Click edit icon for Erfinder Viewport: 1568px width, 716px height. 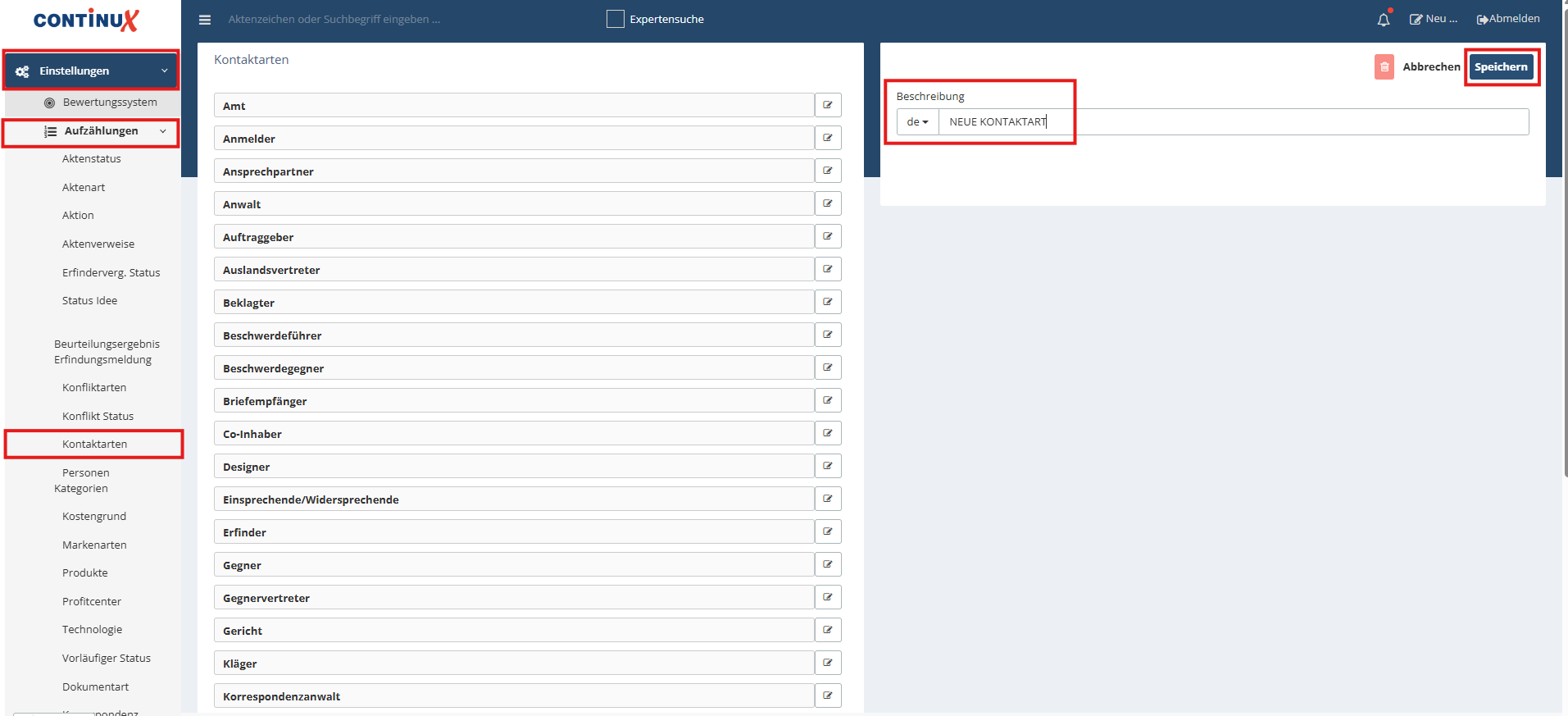click(x=828, y=531)
